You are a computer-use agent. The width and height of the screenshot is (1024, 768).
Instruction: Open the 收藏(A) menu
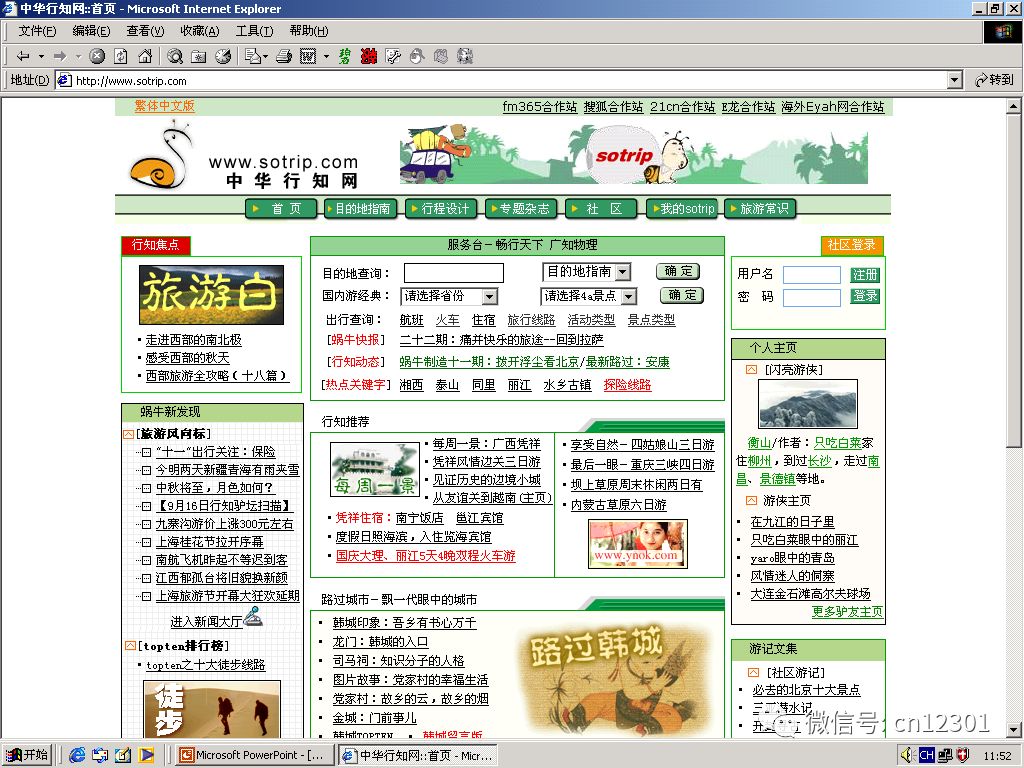(199, 31)
